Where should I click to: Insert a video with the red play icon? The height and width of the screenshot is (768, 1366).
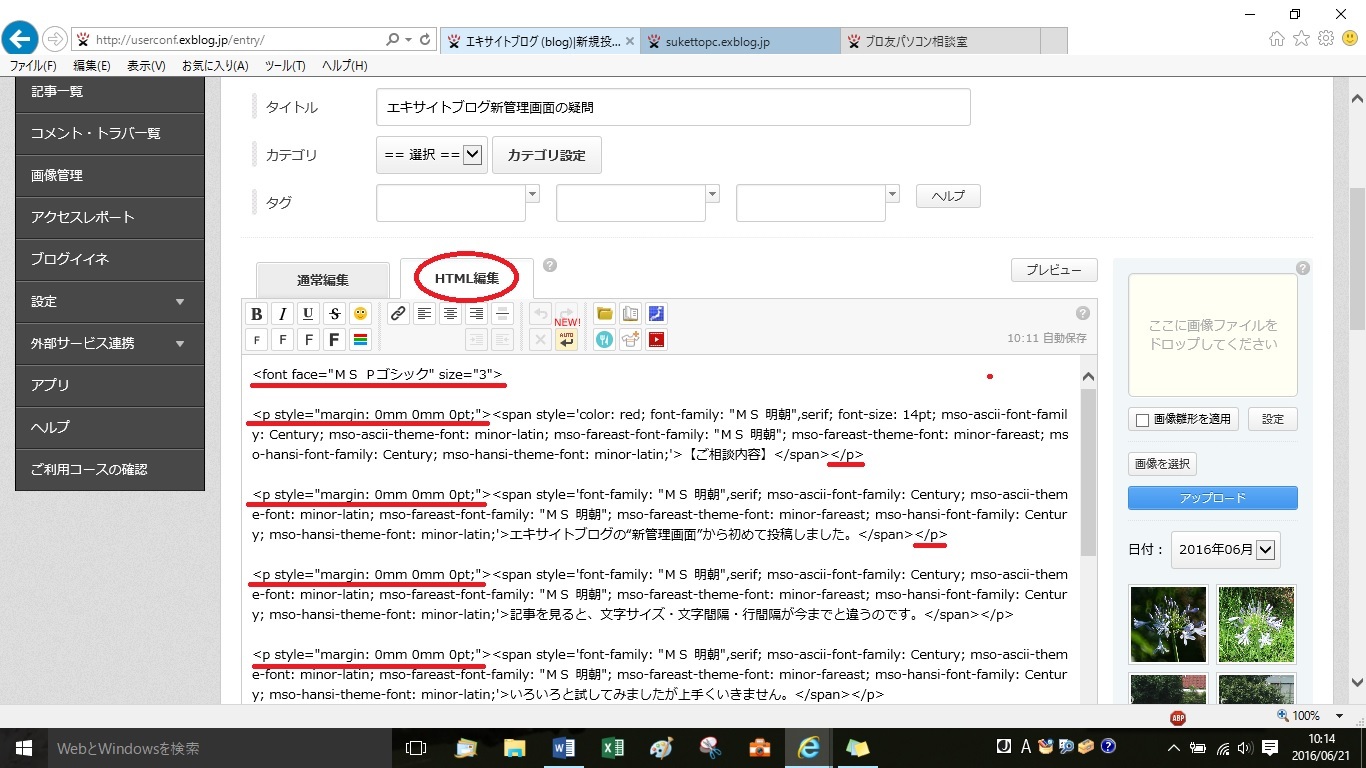point(656,340)
